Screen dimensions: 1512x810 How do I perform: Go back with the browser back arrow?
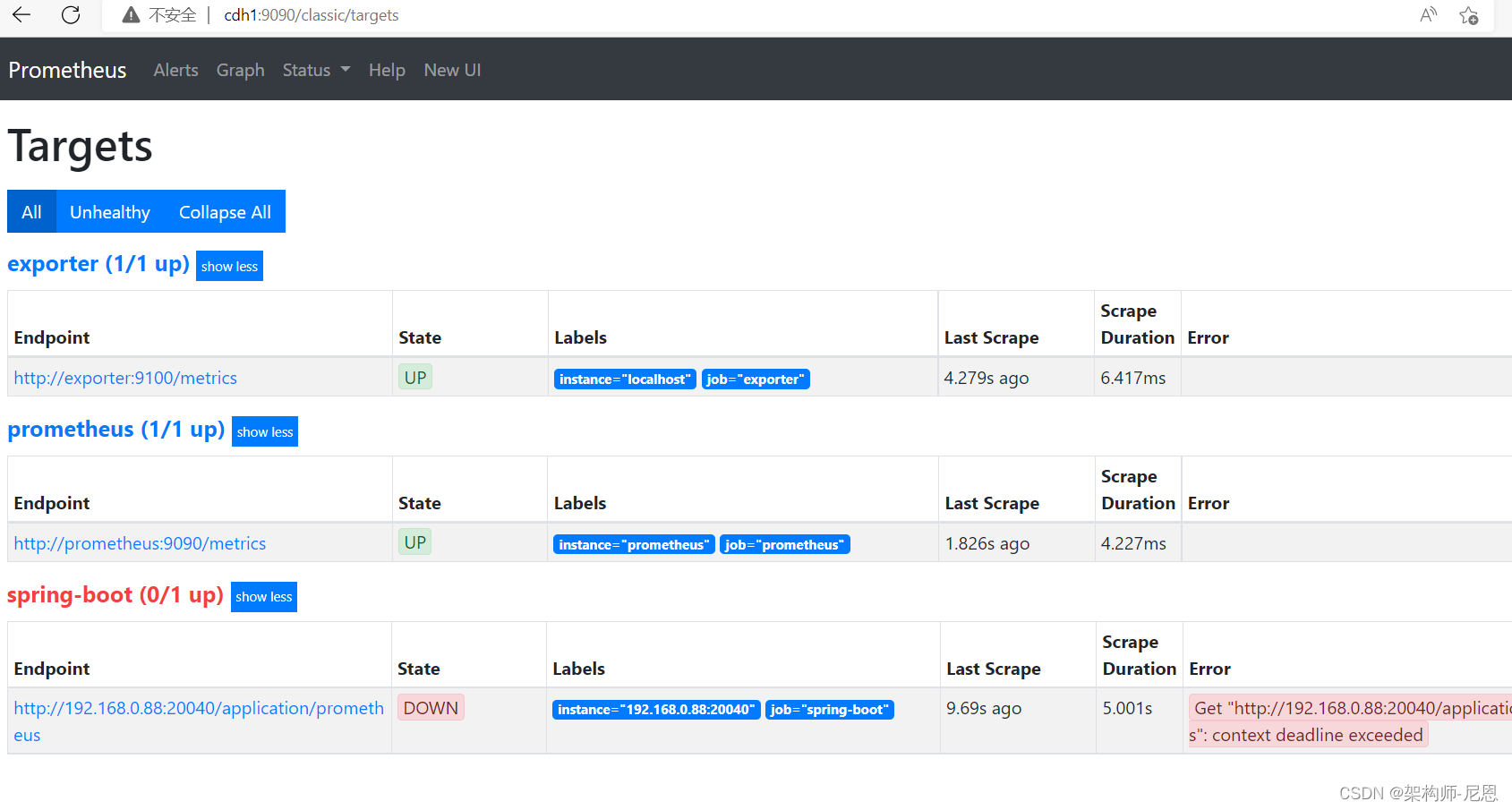click(21, 14)
